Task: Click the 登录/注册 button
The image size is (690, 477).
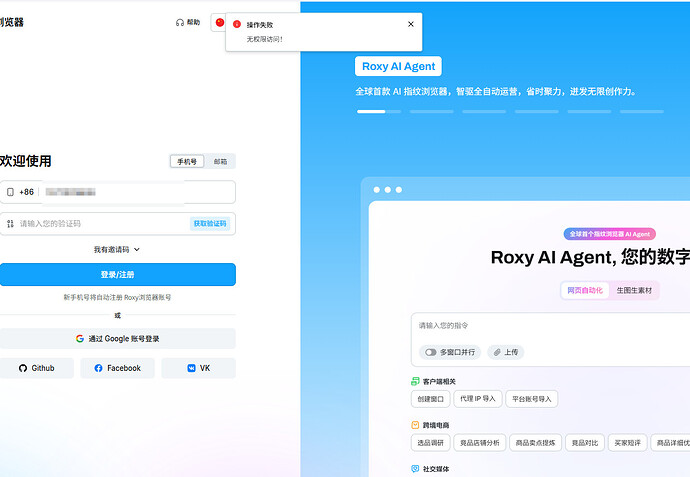Action: click(117, 275)
